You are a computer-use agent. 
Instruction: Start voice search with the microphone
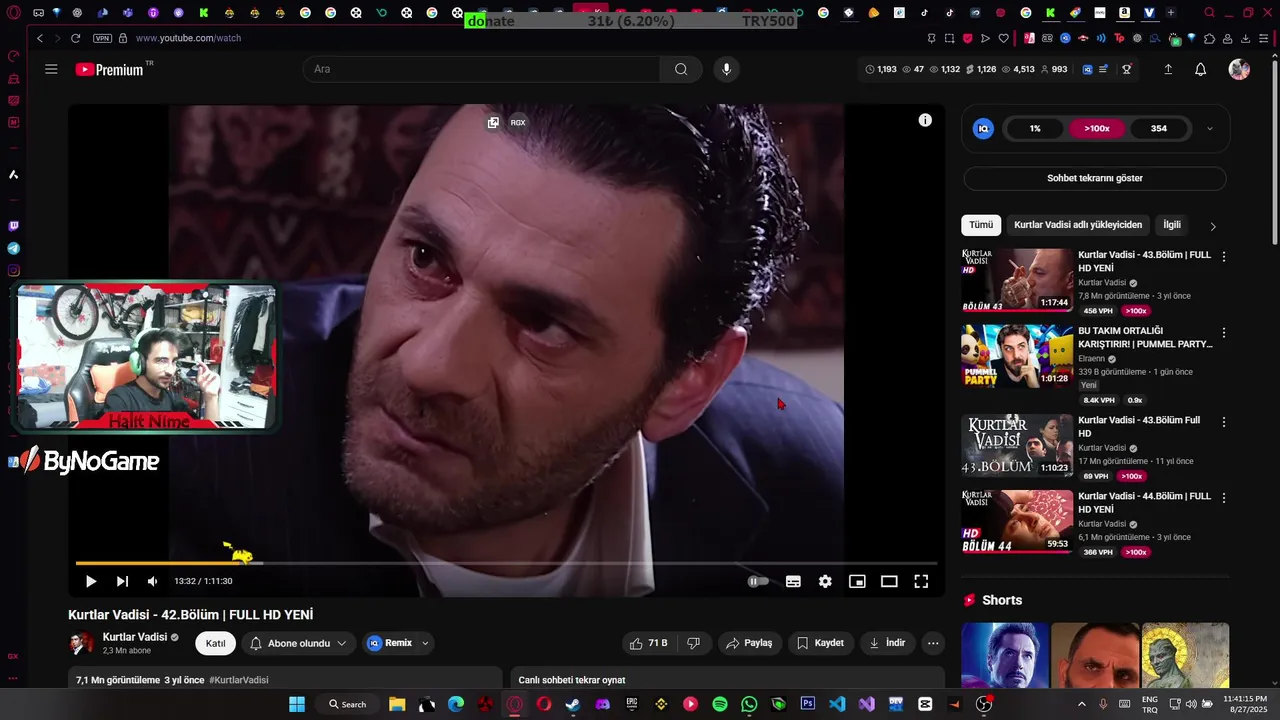coord(726,69)
